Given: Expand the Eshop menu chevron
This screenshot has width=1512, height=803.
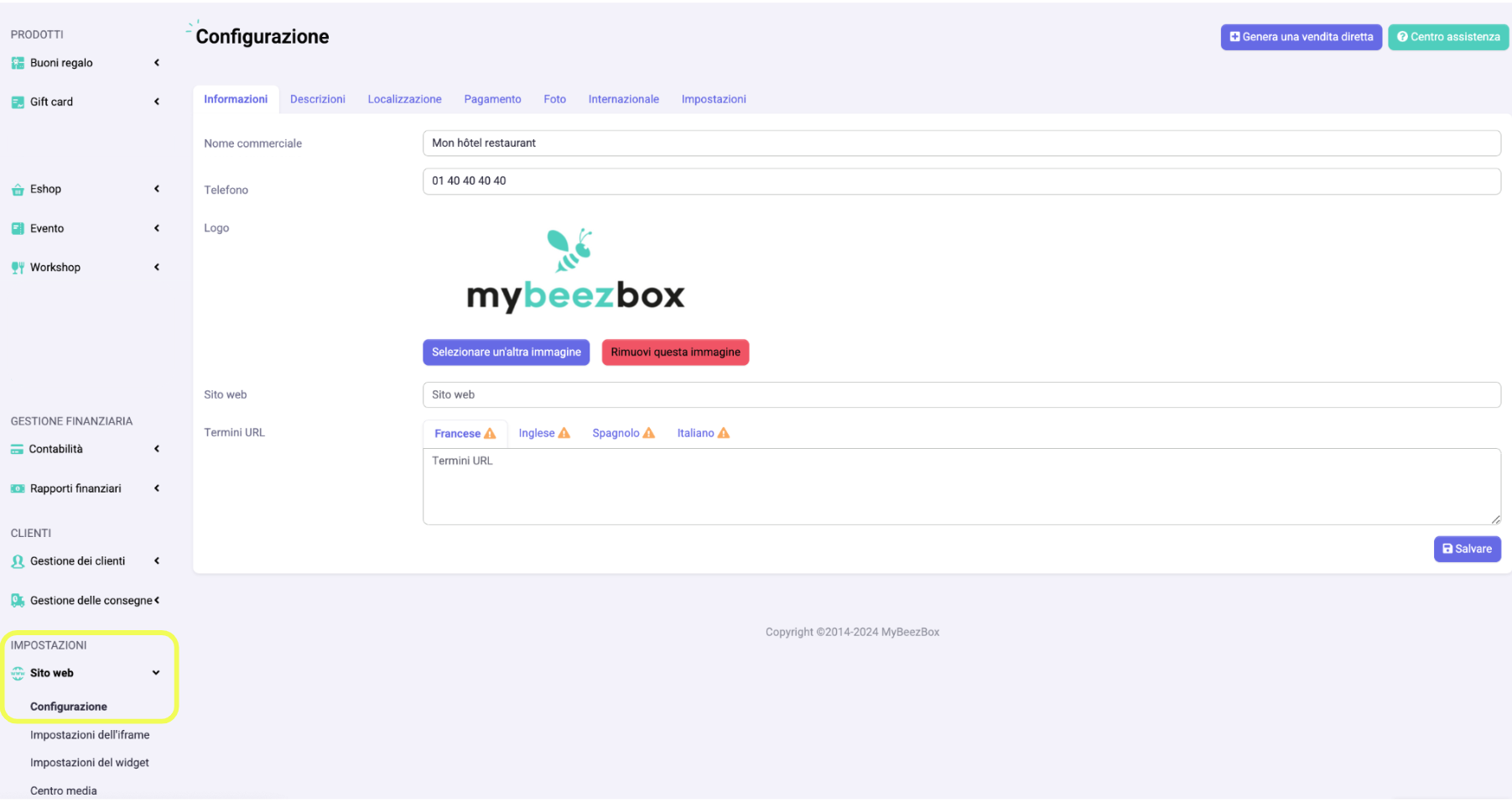Looking at the screenshot, I should 157,190.
